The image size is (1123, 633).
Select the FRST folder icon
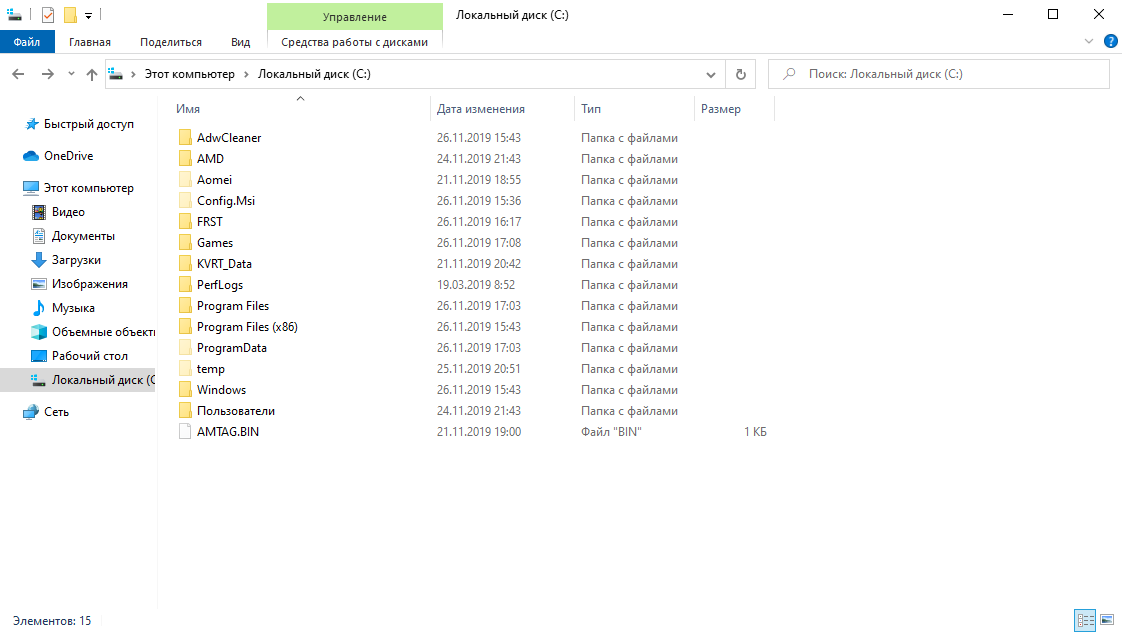tap(185, 221)
